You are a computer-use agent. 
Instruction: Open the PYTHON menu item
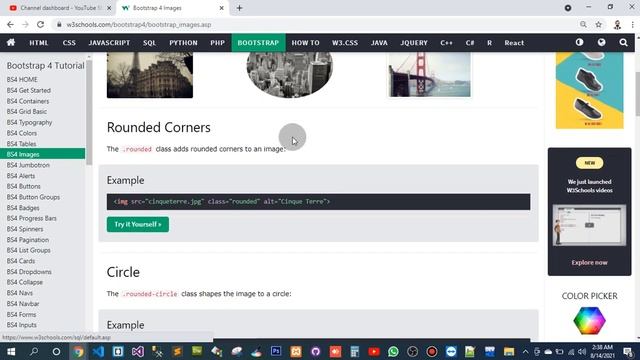(183, 42)
